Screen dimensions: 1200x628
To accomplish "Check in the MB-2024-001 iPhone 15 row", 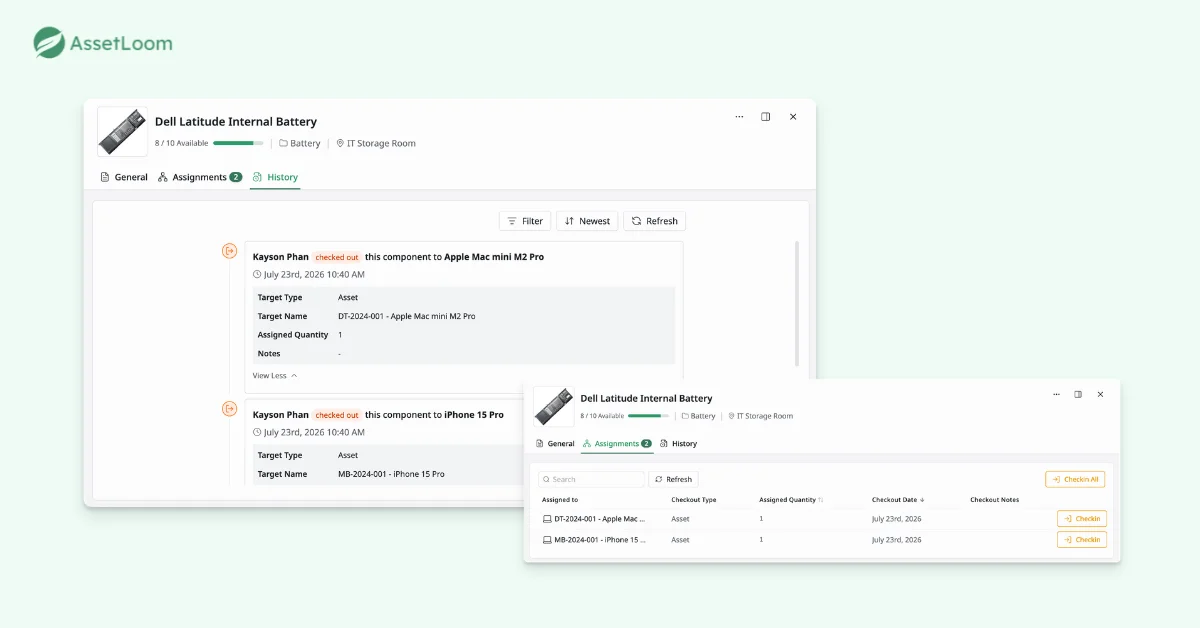I will tap(1082, 540).
